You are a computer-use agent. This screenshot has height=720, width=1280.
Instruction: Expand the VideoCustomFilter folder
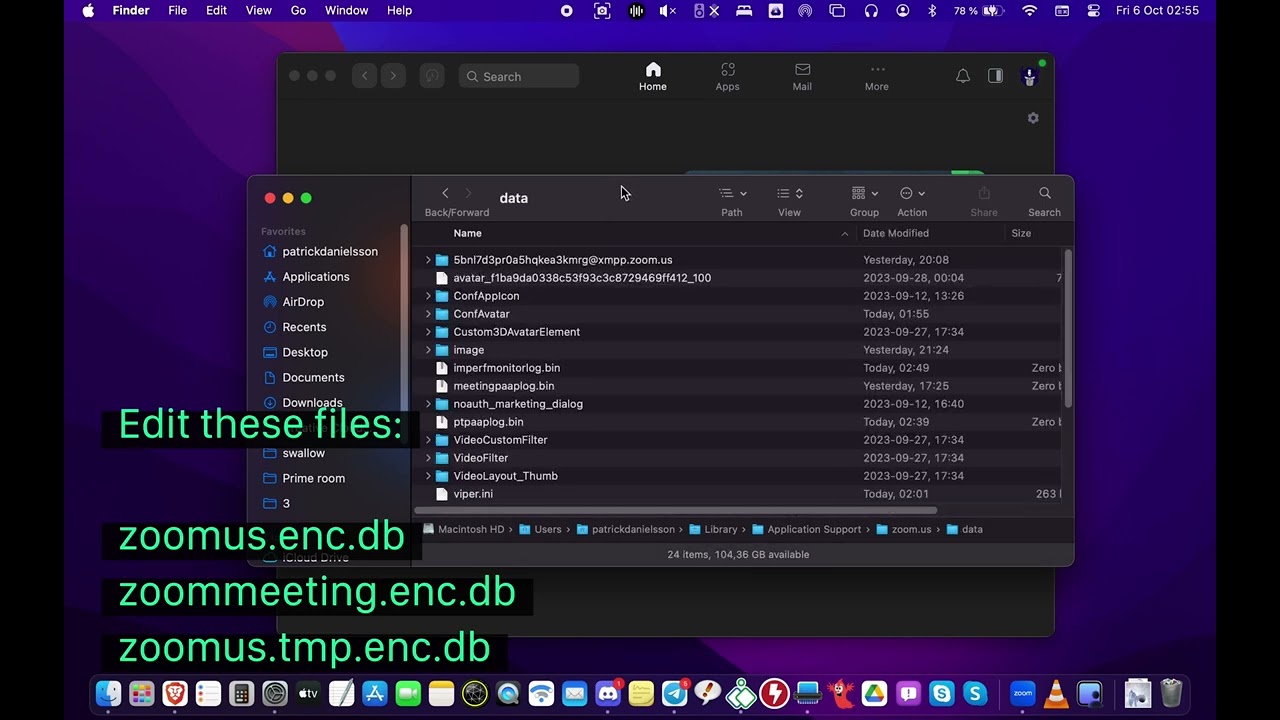click(x=428, y=440)
